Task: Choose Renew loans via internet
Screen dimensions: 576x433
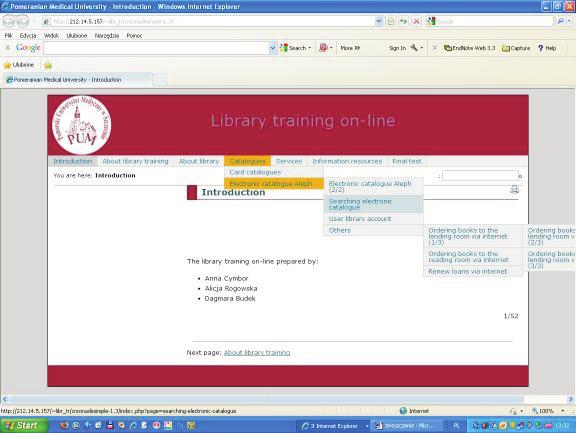Action: 472,271
